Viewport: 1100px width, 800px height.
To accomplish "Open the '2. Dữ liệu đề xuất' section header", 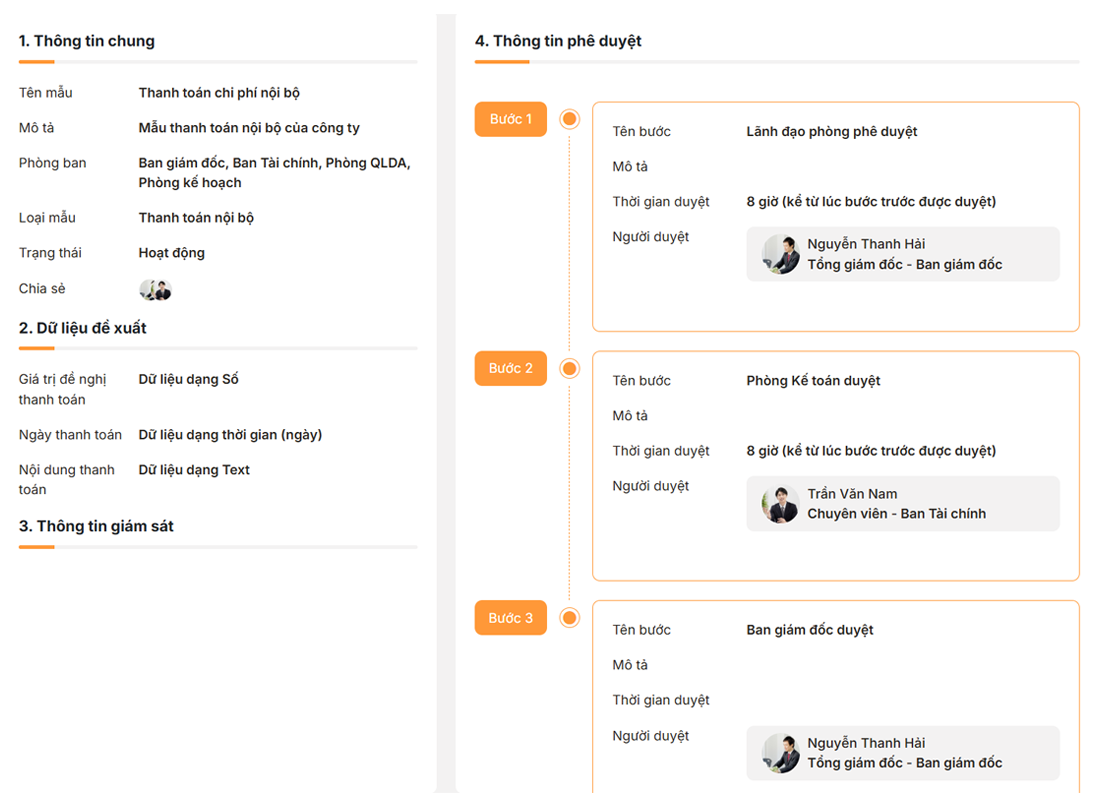I will [x=83, y=328].
